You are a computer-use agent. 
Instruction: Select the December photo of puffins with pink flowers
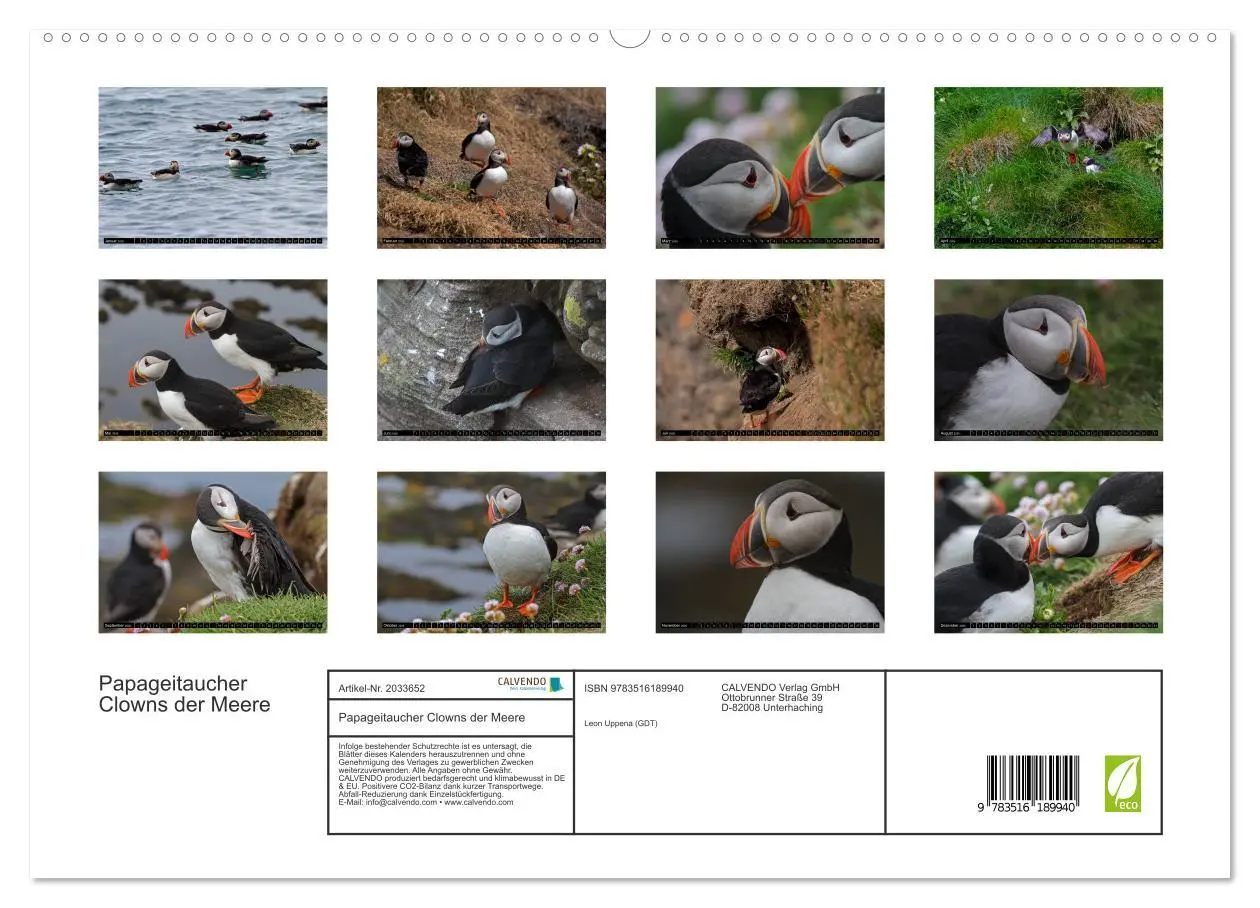coord(1048,552)
